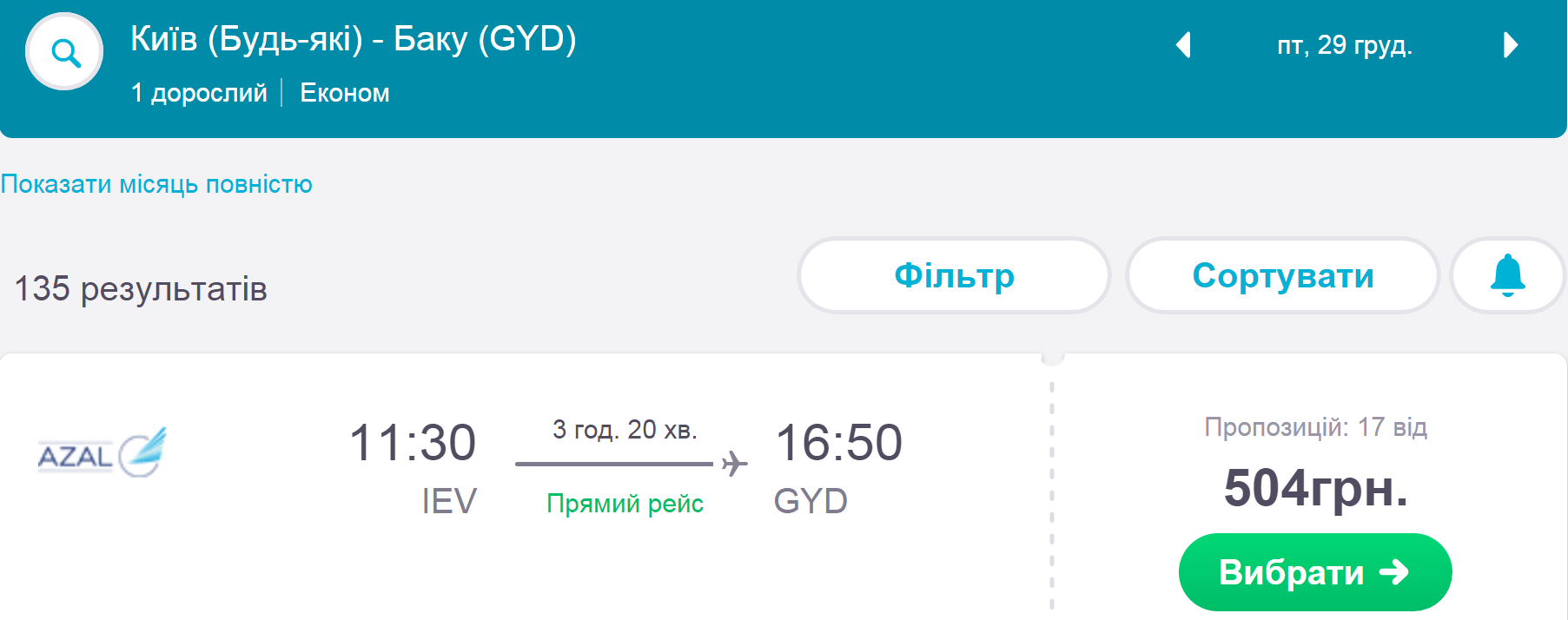Click the Вибрати button

tap(1314, 572)
